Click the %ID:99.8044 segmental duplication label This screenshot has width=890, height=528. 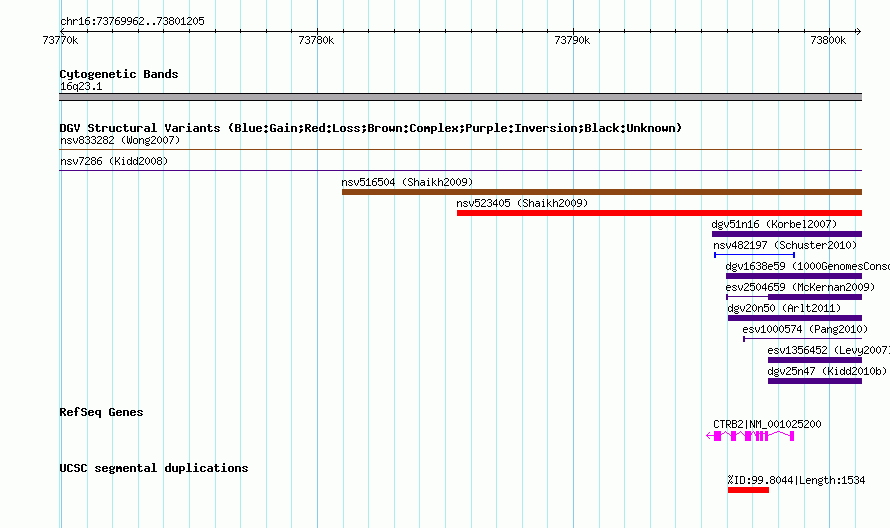coord(796,480)
